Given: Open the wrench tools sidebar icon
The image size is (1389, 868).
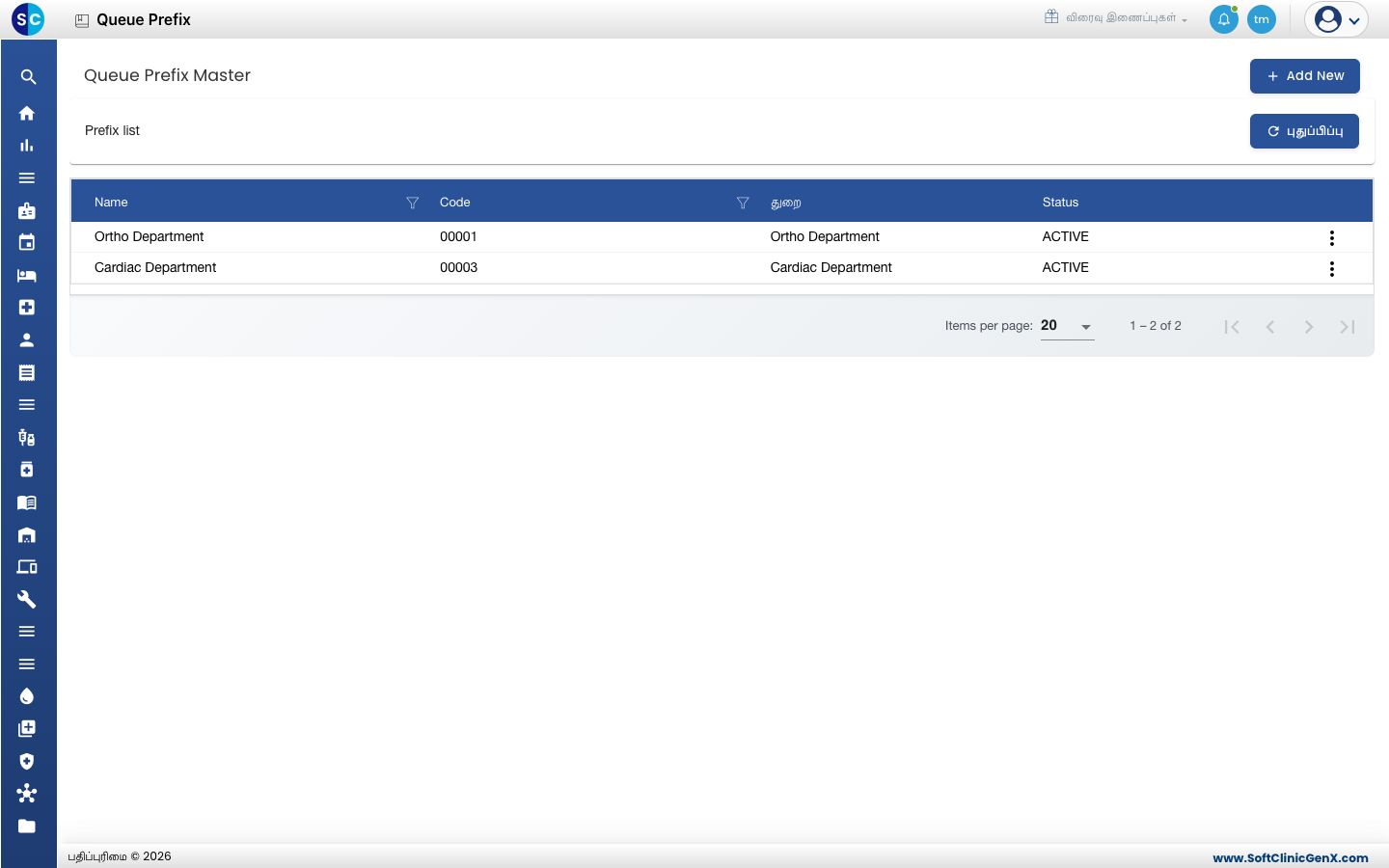Looking at the screenshot, I should pyautogui.click(x=27, y=600).
